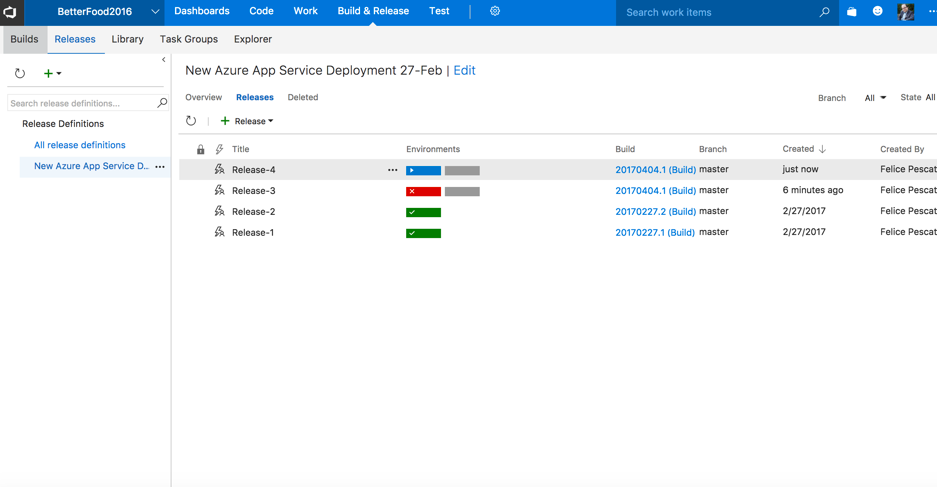Image resolution: width=937 pixels, height=487 pixels.
Task: Open build 20170227.1 link
Action: click(655, 232)
